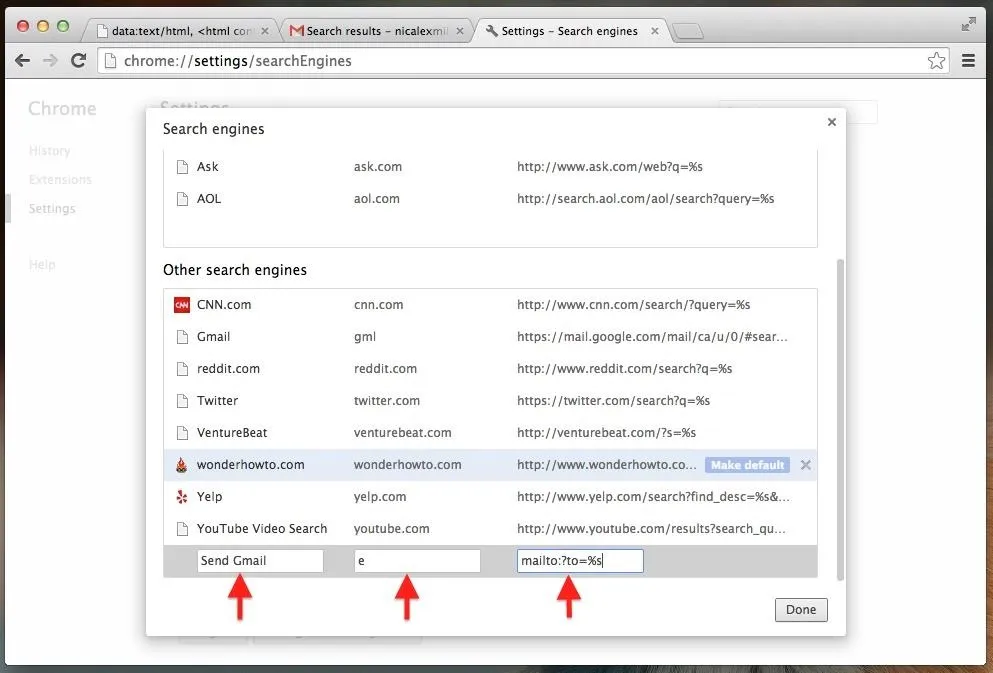Screen dimensions: 993x673
Task: Select the YouTube Video Search name
Action: [x=262, y=529]
